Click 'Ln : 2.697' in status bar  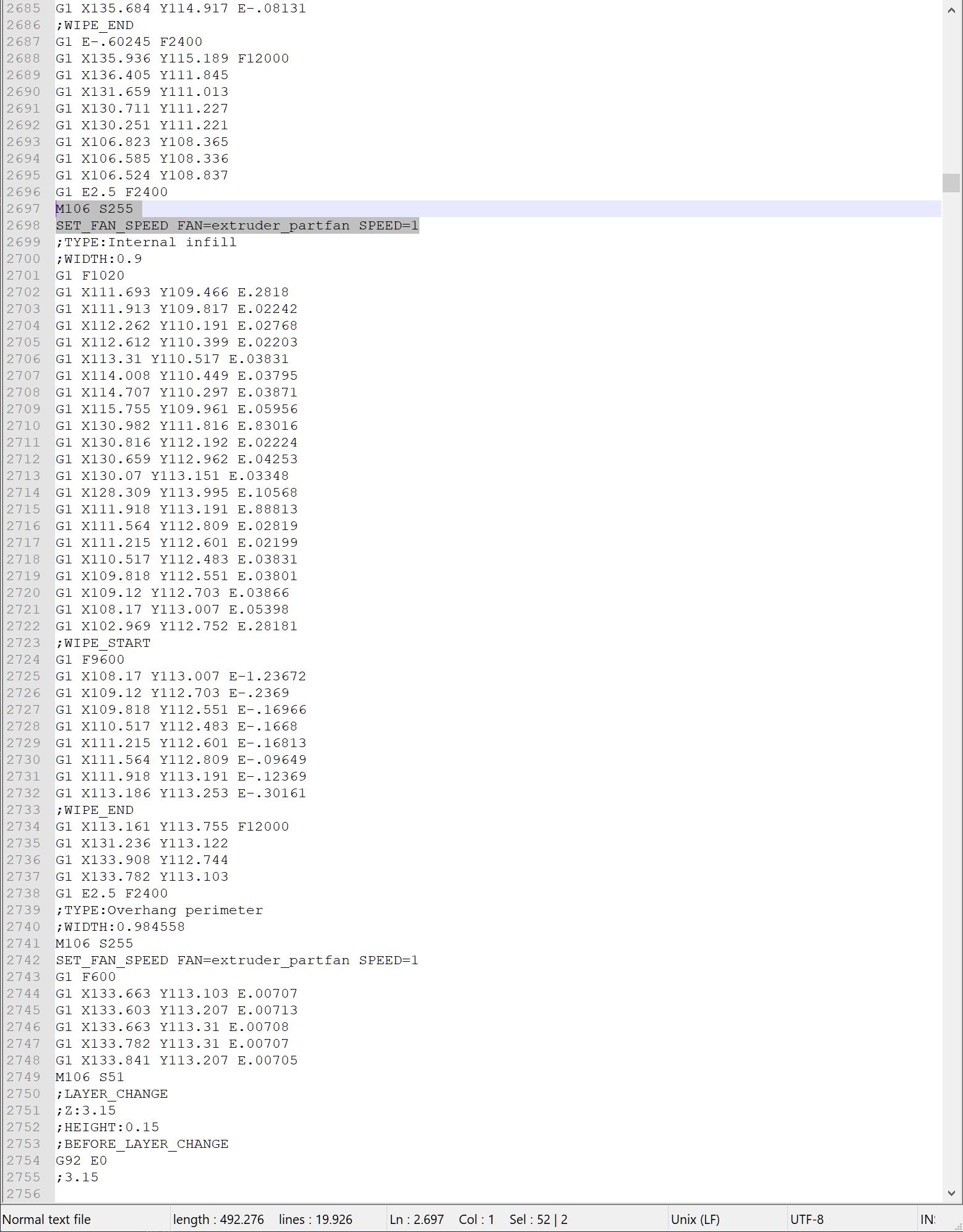pos(417,1219)
